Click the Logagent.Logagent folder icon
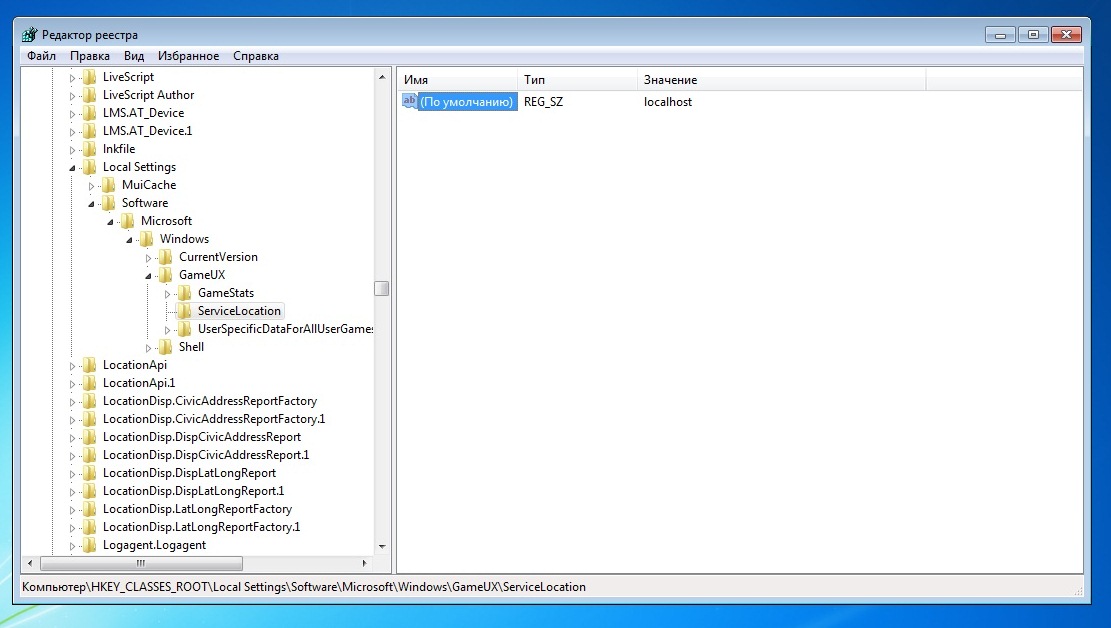The image size is (1111, 628). pos(89,545)
